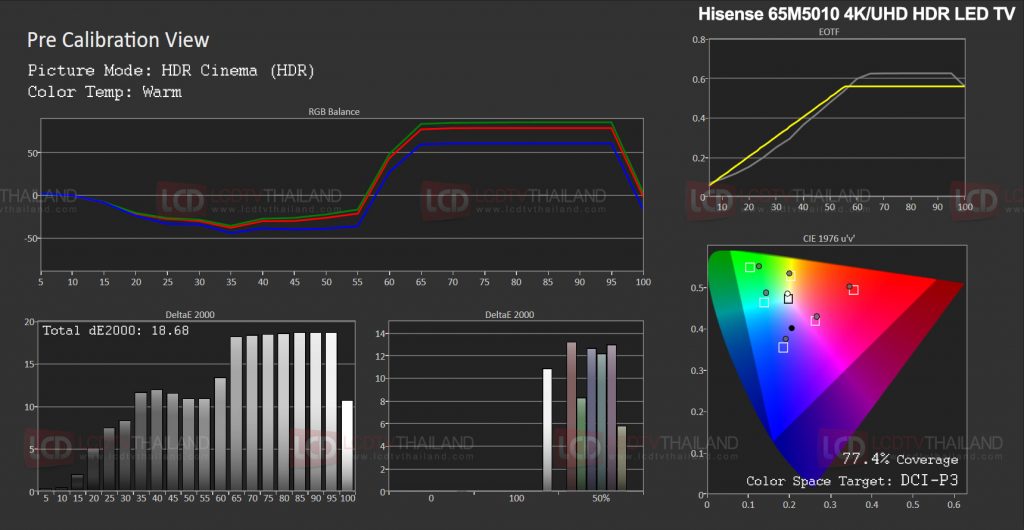Viewport: 1024px width, 530px height.
Task: Click the 70 bar in grayscale DeltaE chart
Action: pyautogui.click(x=252, y=414)
